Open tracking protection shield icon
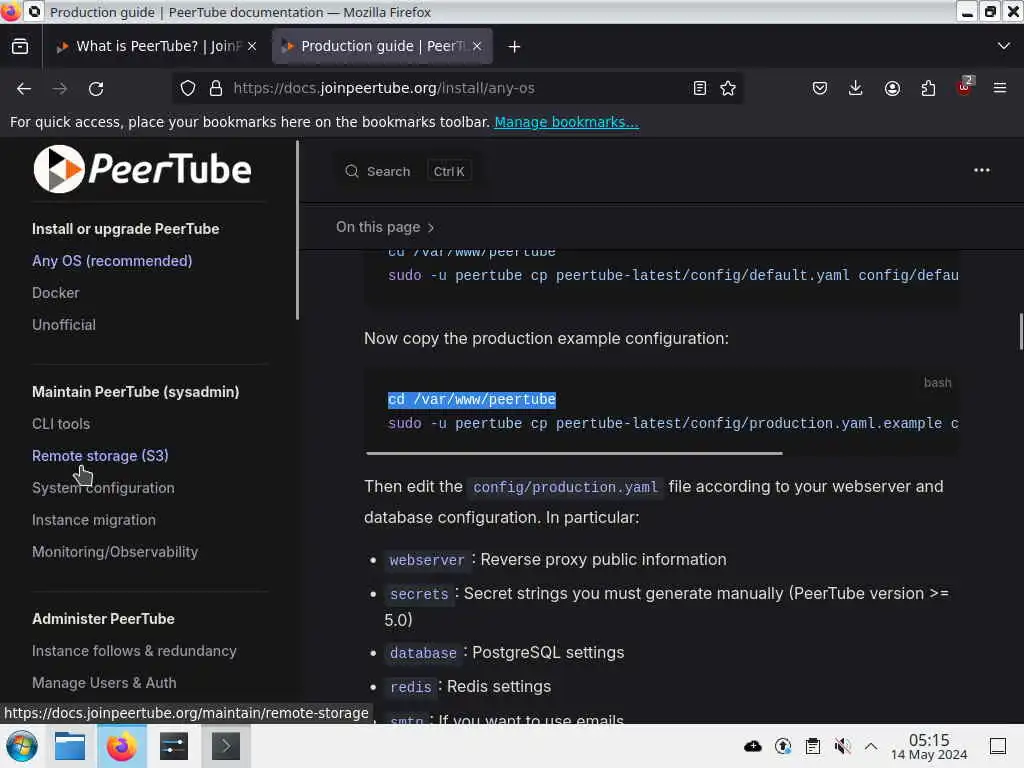The image size is (1024, 768). point(188,88)
